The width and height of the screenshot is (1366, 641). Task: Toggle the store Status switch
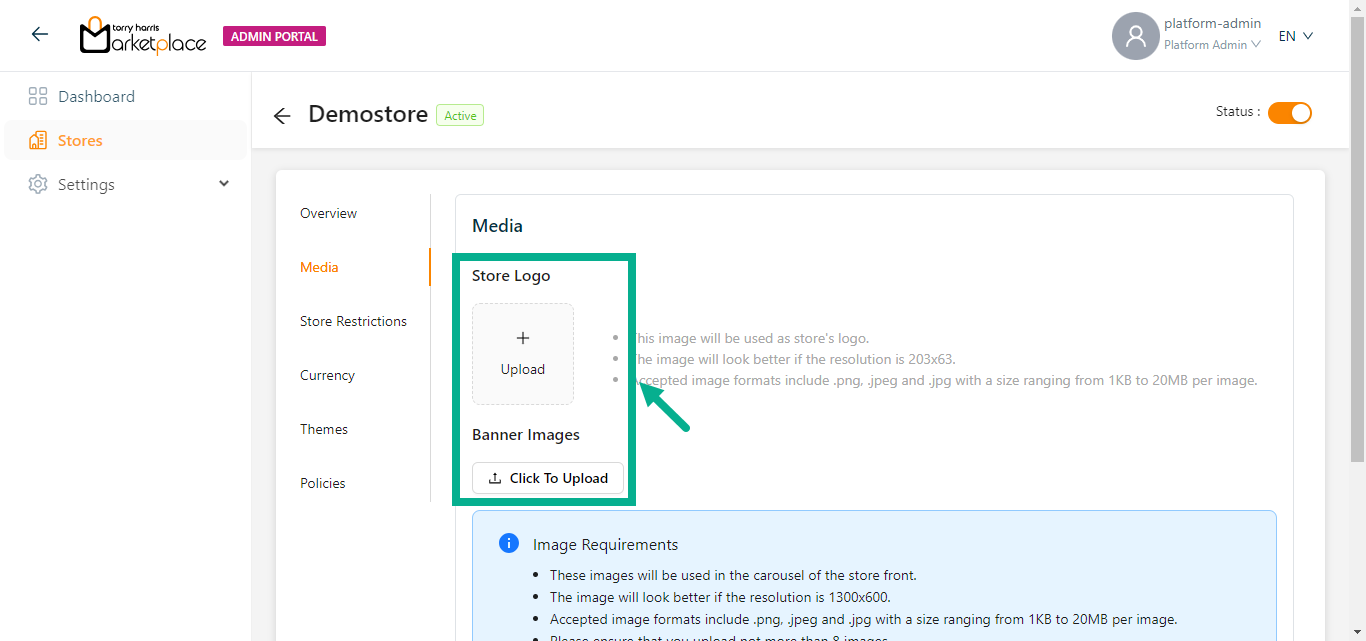click(x=1289, y=113)
